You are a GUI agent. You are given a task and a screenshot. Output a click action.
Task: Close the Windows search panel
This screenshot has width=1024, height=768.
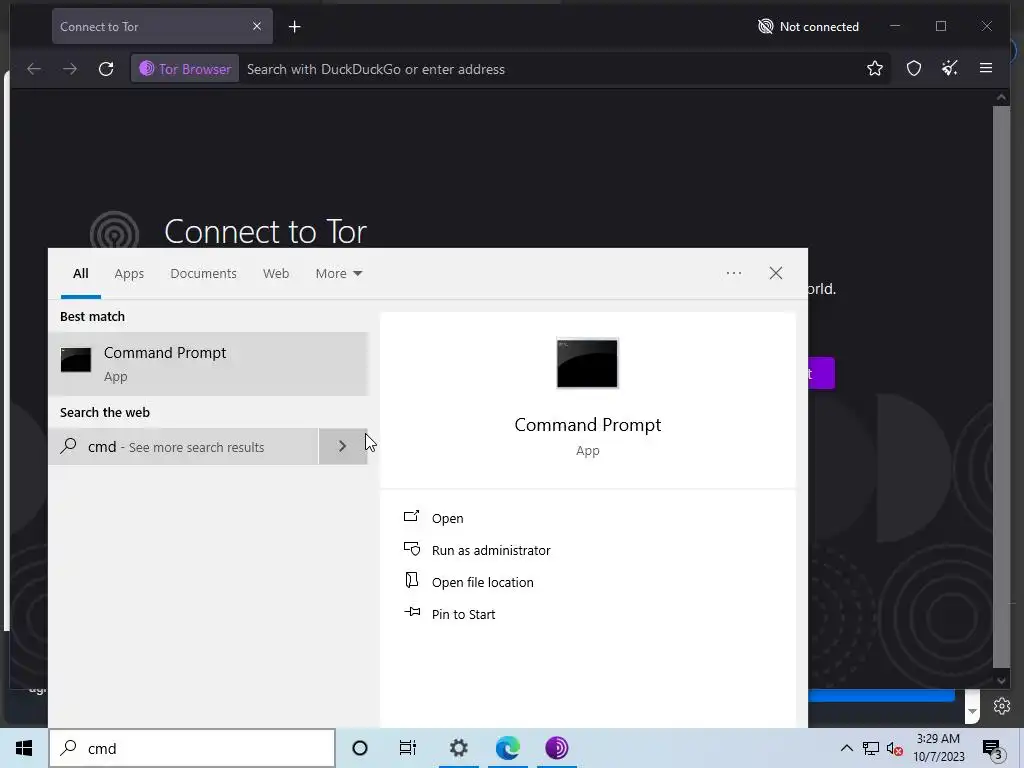point(775,273)
